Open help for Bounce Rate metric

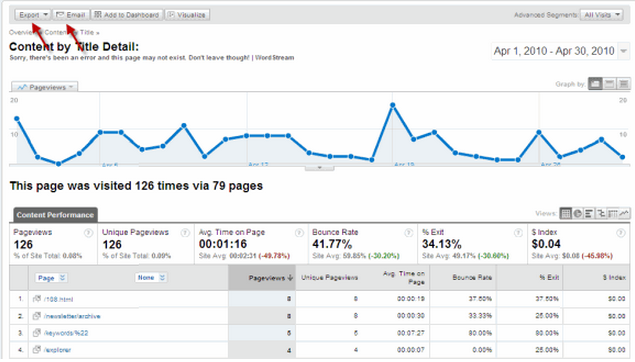pos(409,233)
